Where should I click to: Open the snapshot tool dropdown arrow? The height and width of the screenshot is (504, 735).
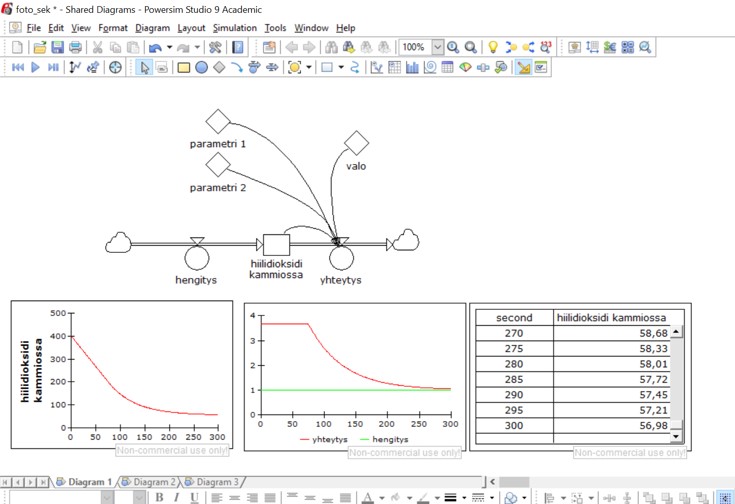pos(309,68)
